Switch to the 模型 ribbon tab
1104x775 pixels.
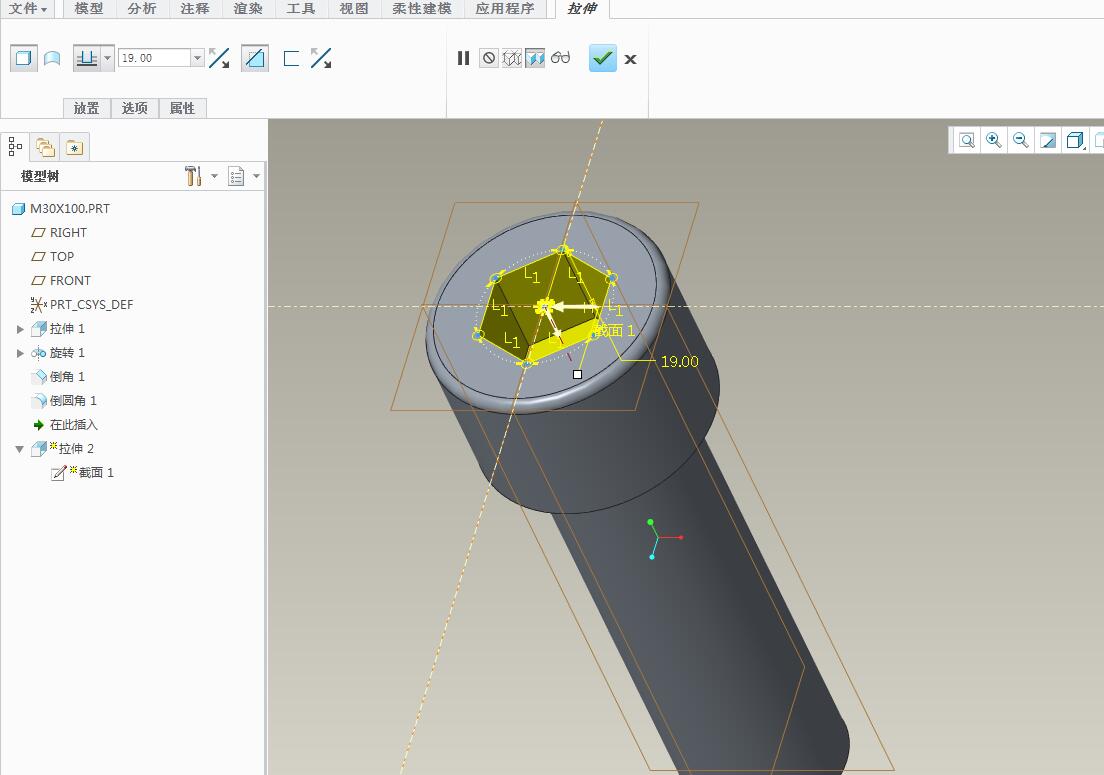coord(89,8)
